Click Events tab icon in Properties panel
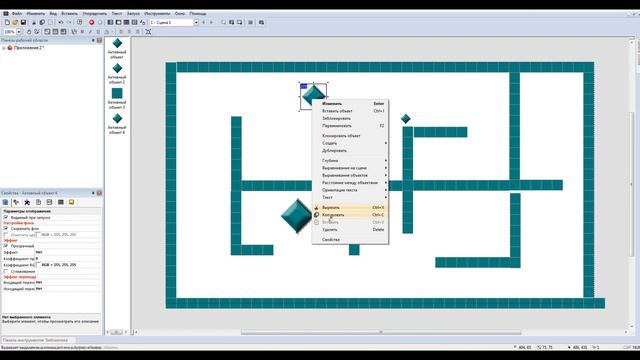Screen dimensions: 640x360 [x=60, y=202]
